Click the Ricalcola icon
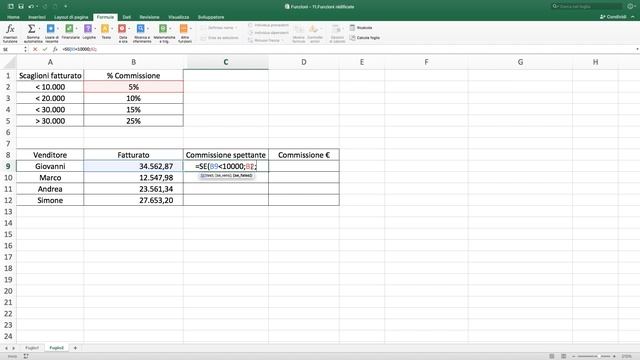Viewport: 640px width, 360px height. (x=352, y=27)
